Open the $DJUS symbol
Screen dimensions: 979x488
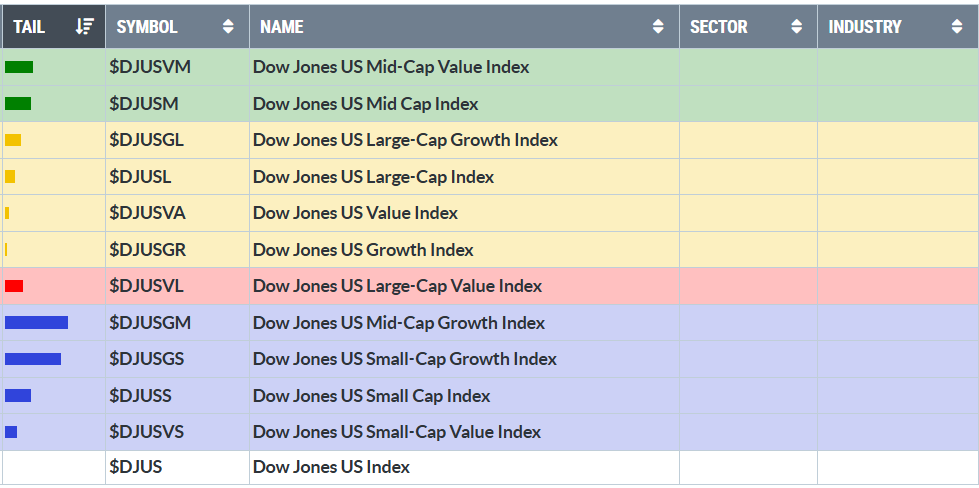[x=135, y=467]
